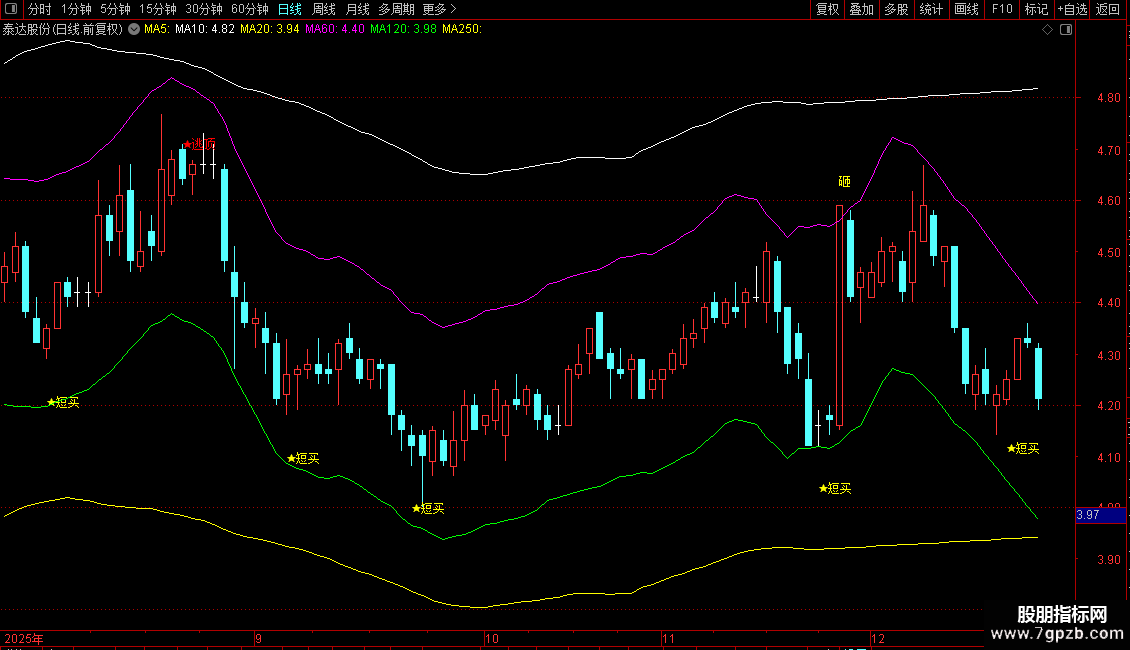Select the 日线 daily chart tab

(290, 9)
